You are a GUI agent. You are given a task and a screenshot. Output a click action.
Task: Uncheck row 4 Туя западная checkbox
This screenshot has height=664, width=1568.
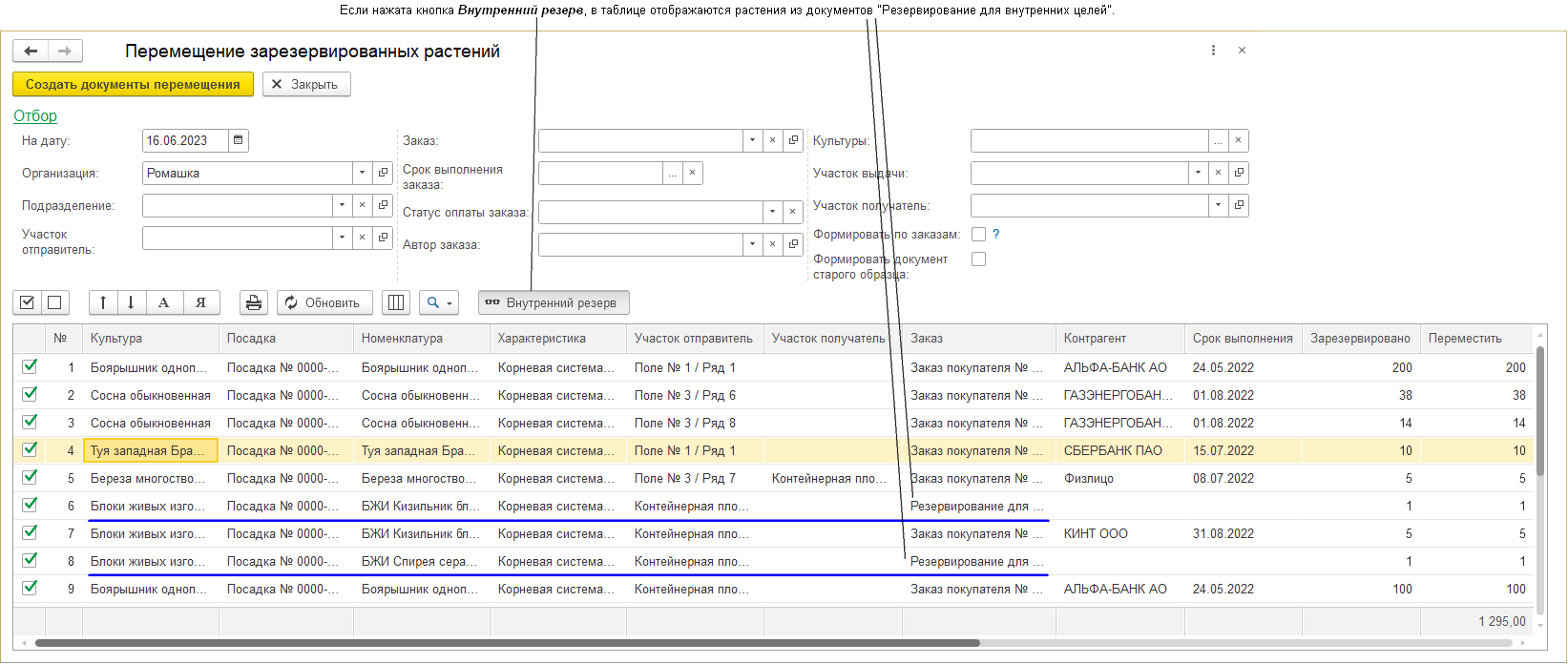coord(30,449)
